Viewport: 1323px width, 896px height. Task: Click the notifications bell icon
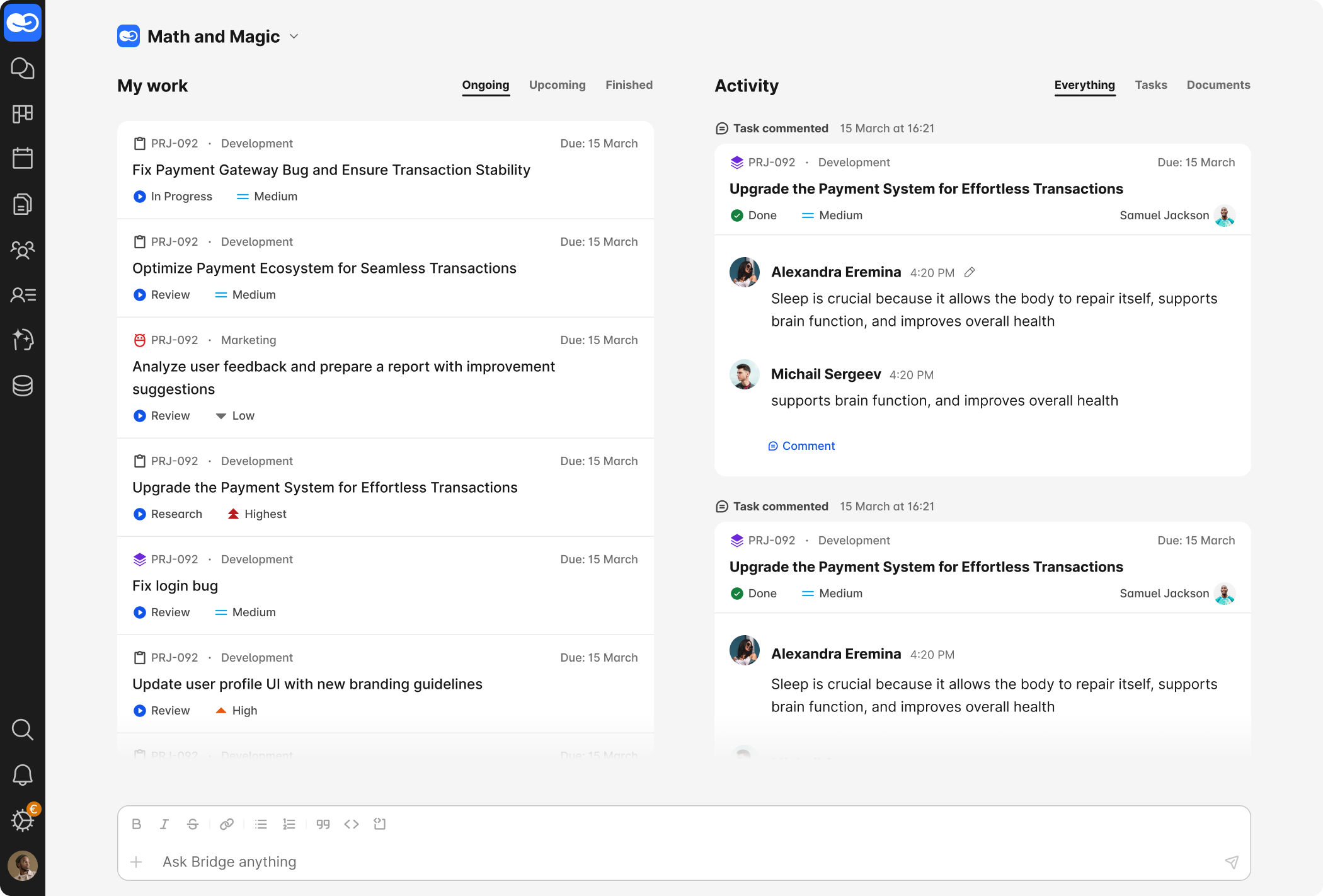click(23, 774)
